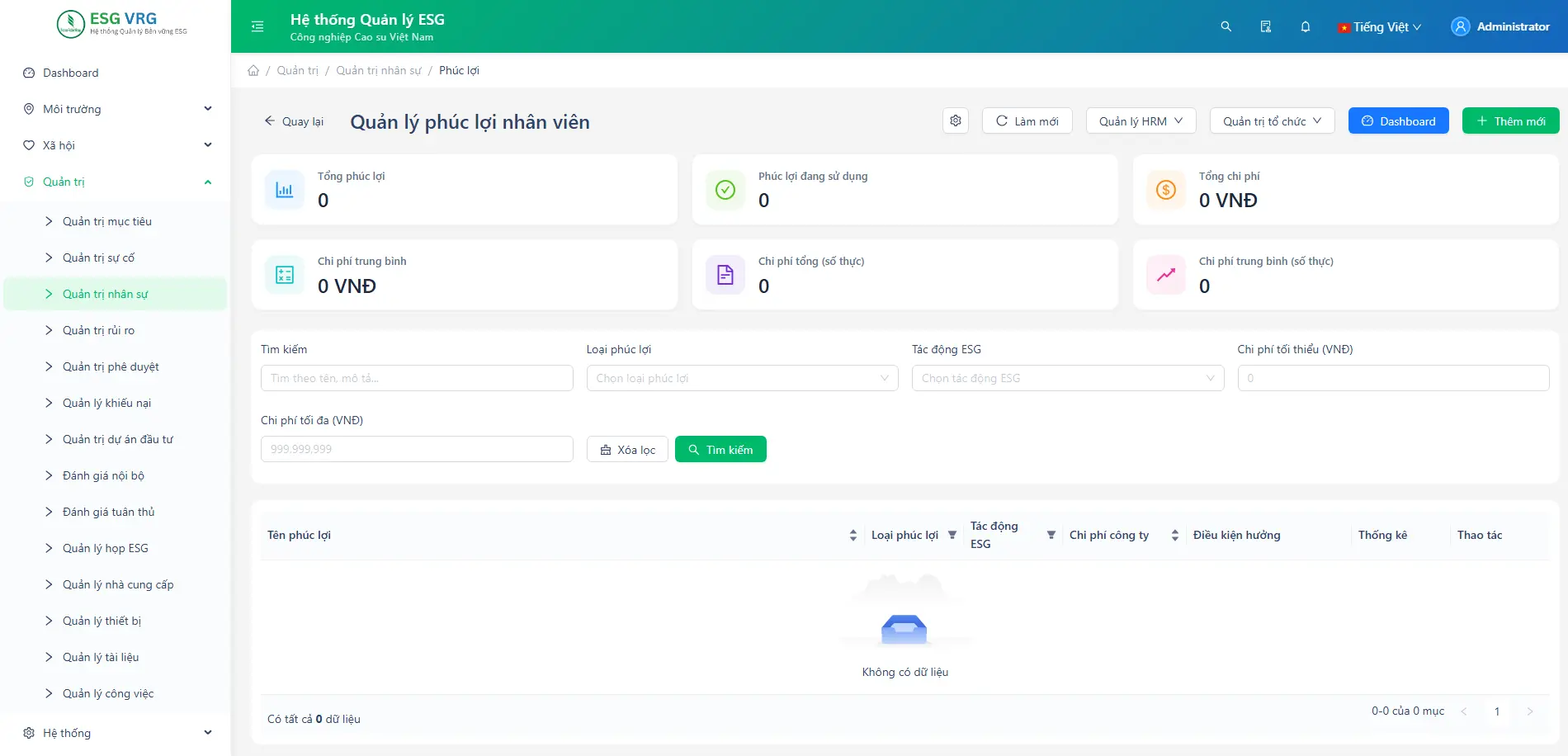This screenshot has width=1568, height=756.
Task: Open Quản trị phê duyệt submenu
Action: (x=116, y=366)
